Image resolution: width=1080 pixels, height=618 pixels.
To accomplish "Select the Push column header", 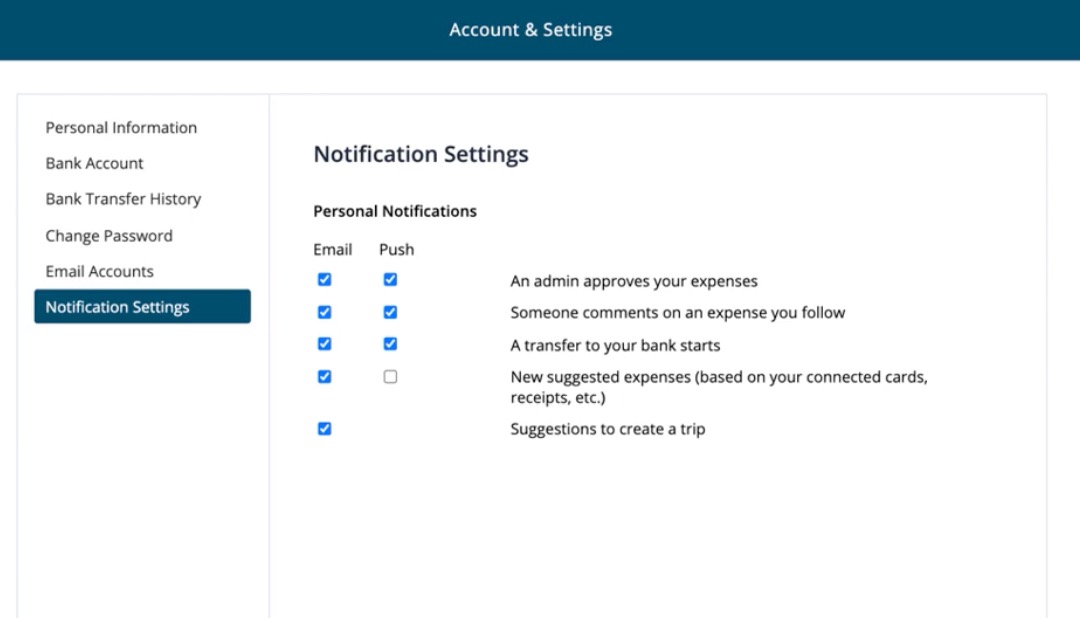I will [396, 249].
